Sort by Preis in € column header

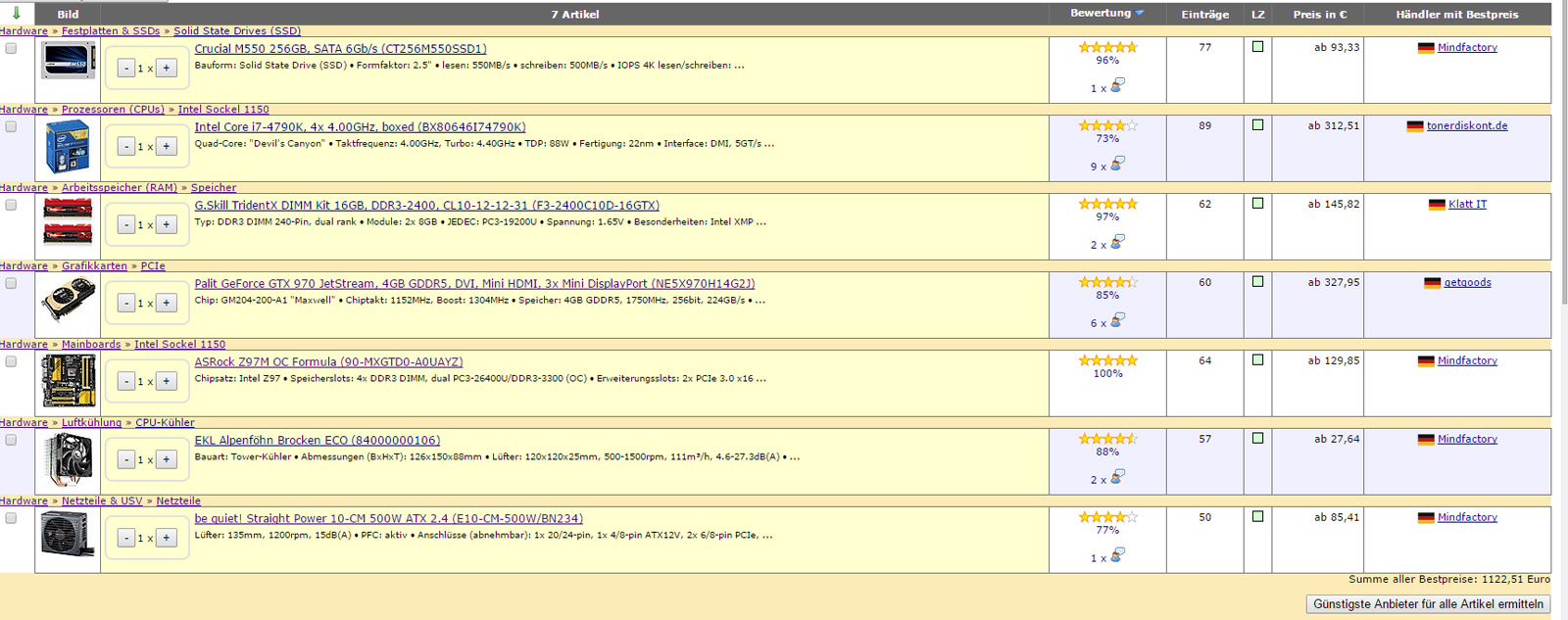tap(1319, 15)
